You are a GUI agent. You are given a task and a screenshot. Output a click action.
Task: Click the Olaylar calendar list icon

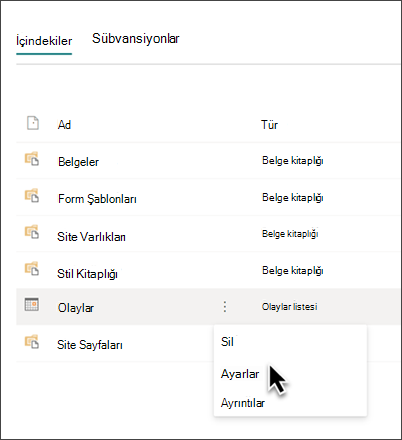(32, 304)
